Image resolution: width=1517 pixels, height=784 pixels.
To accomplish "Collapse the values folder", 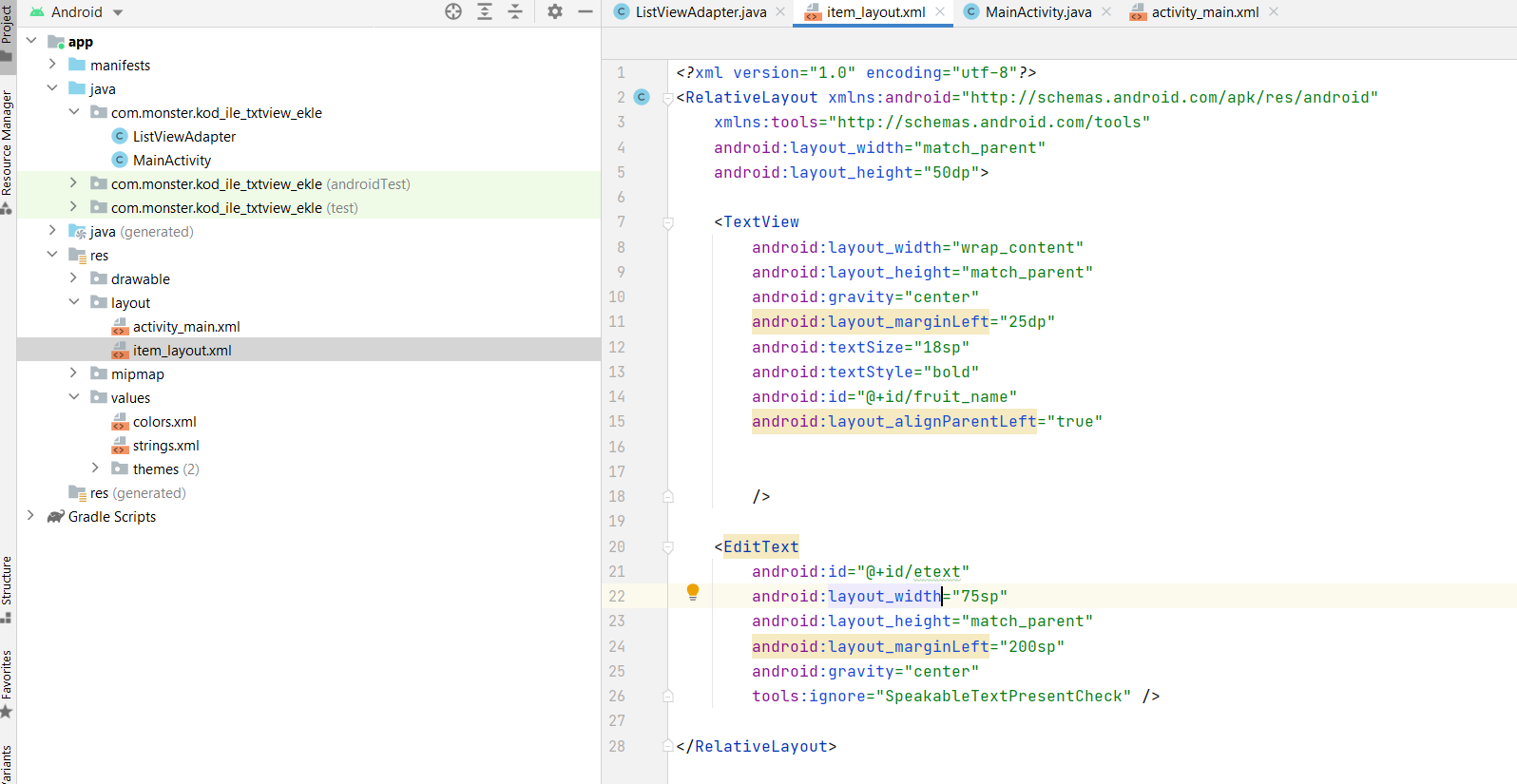I will 73,397.
